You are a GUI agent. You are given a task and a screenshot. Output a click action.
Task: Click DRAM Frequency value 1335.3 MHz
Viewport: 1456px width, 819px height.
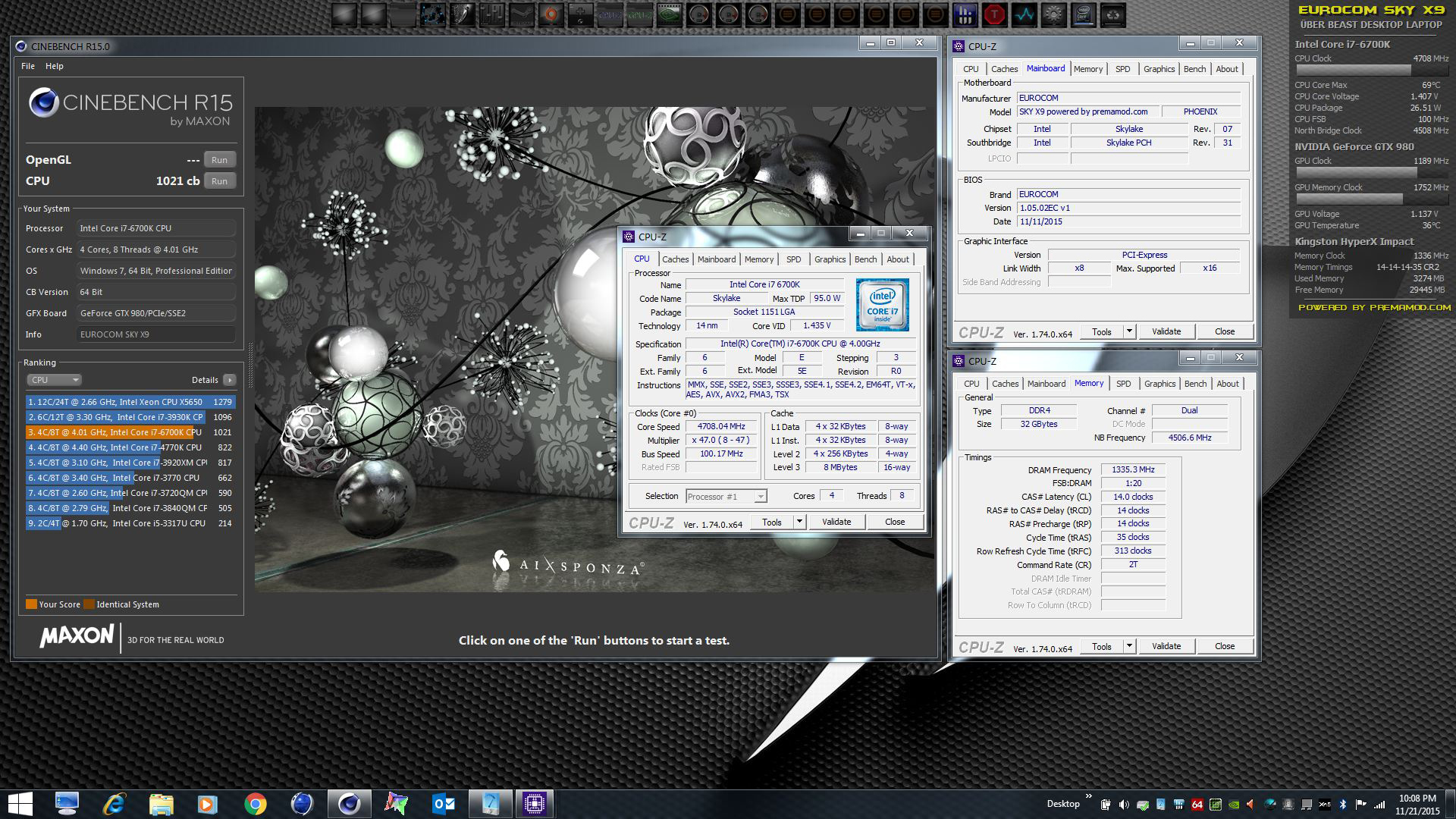click(1133, 469)
